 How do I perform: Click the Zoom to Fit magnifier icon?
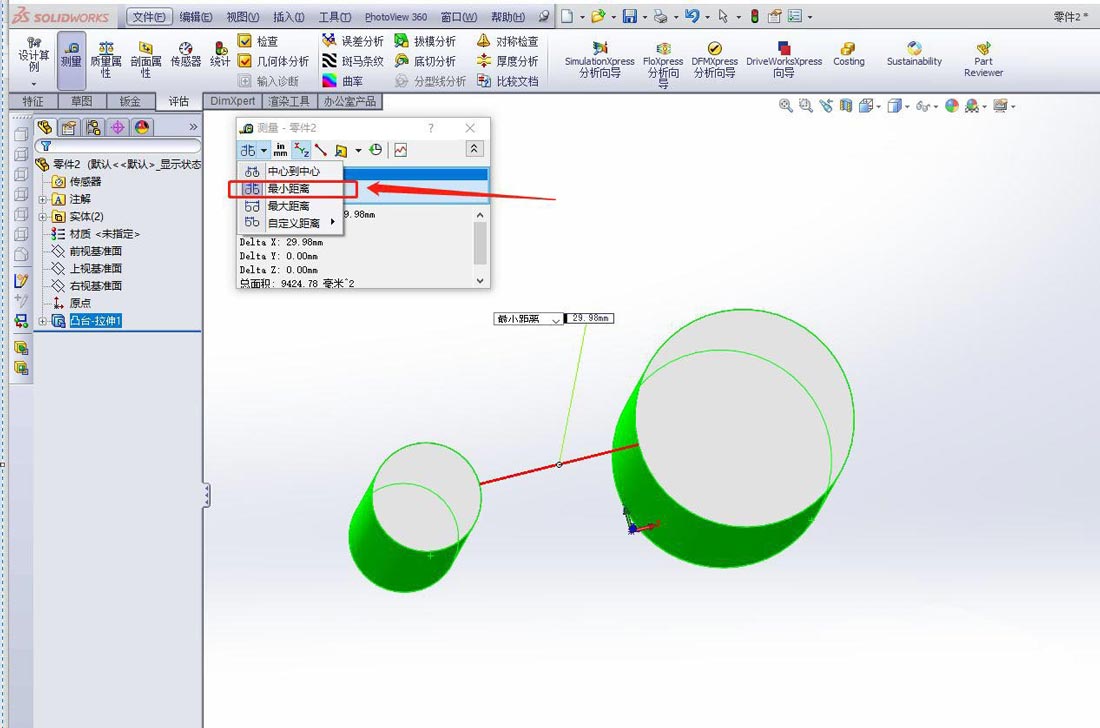(x=786, y=105)
